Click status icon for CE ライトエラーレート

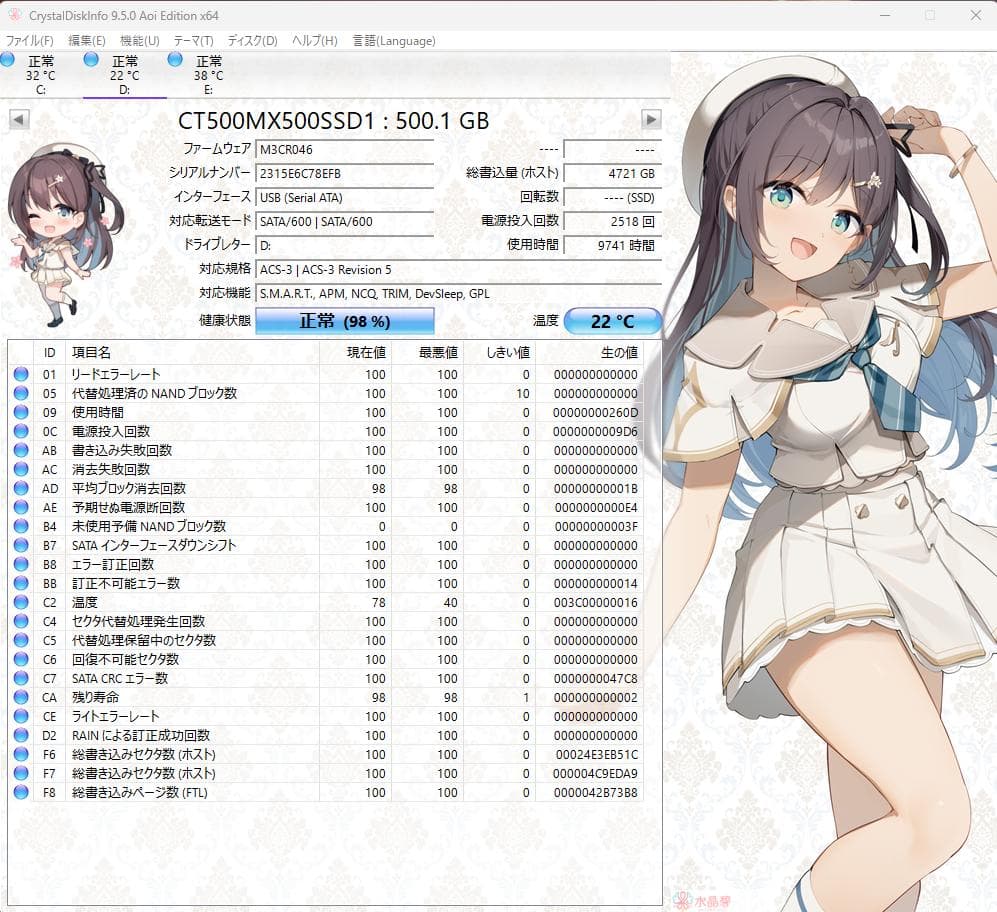(x=21, y=716)
